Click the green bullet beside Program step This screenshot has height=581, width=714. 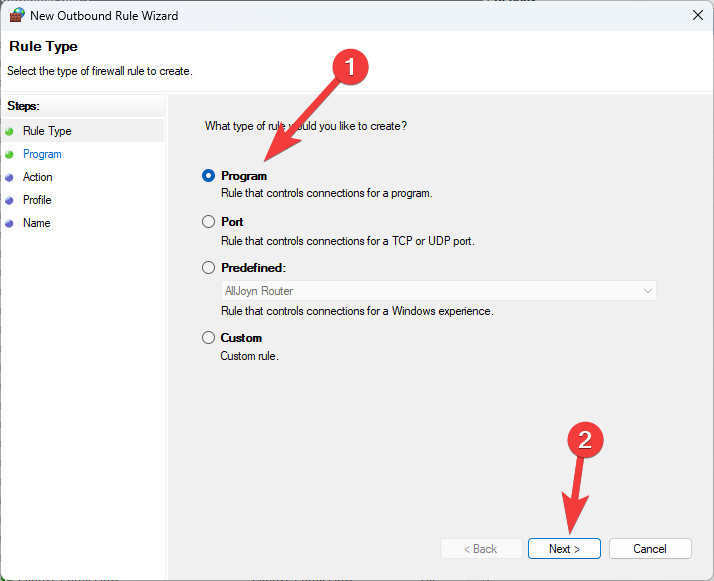point(9,154)
